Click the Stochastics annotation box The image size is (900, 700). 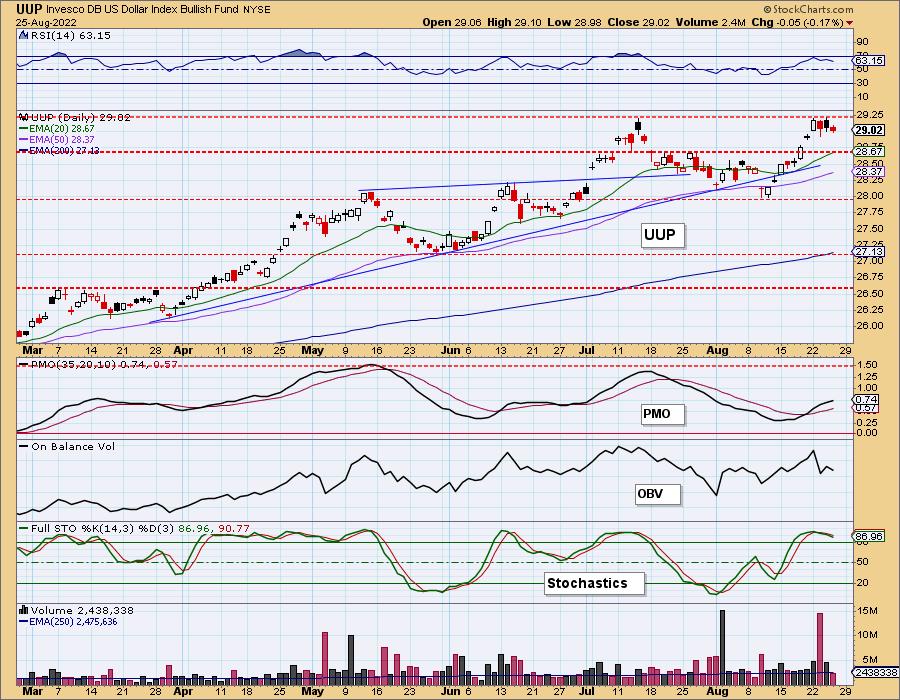click(x=594, y=584)
